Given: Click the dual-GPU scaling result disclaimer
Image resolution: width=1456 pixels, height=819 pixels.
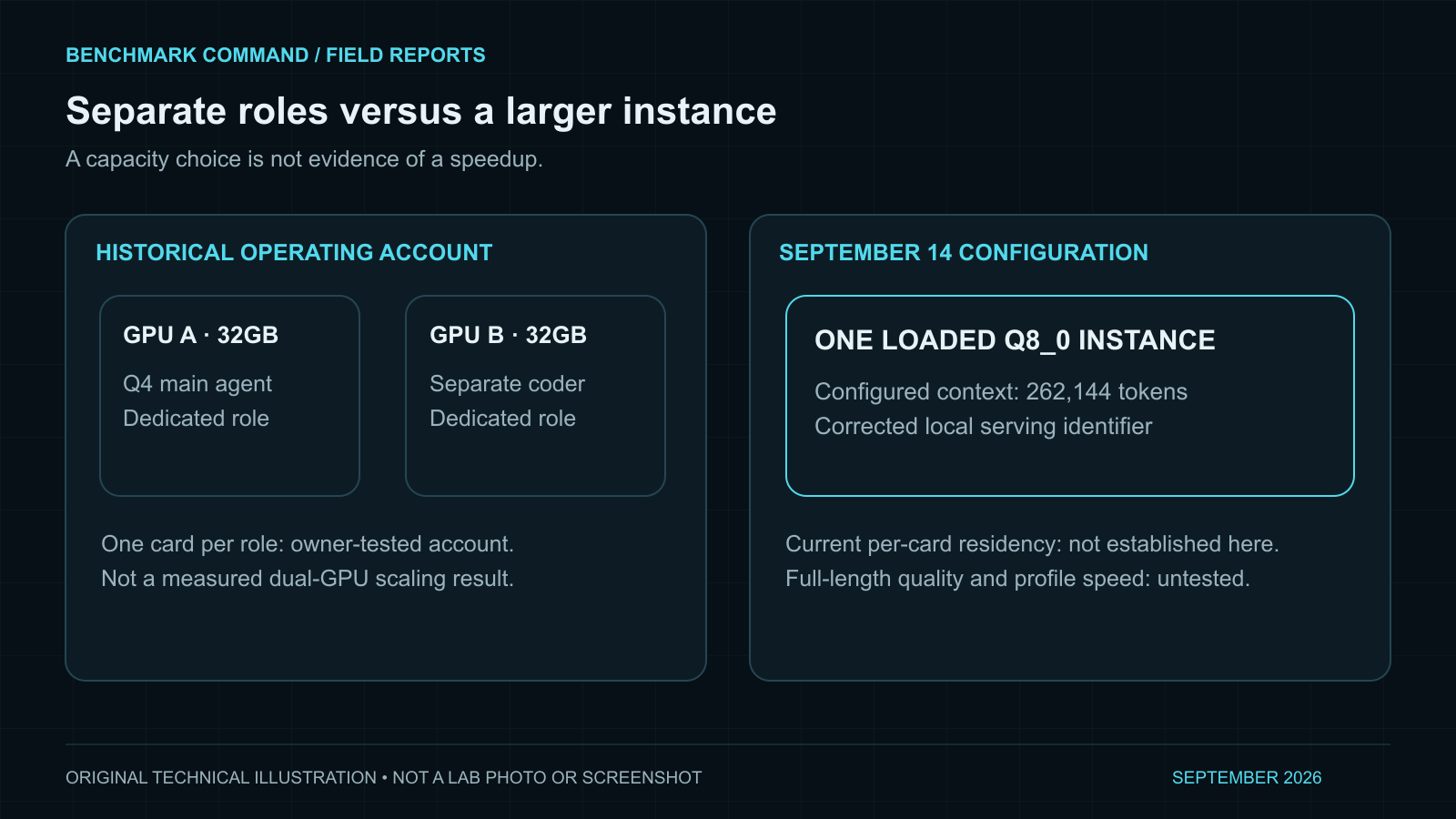Looking at the screenshot, I should [x=308, y=579].
